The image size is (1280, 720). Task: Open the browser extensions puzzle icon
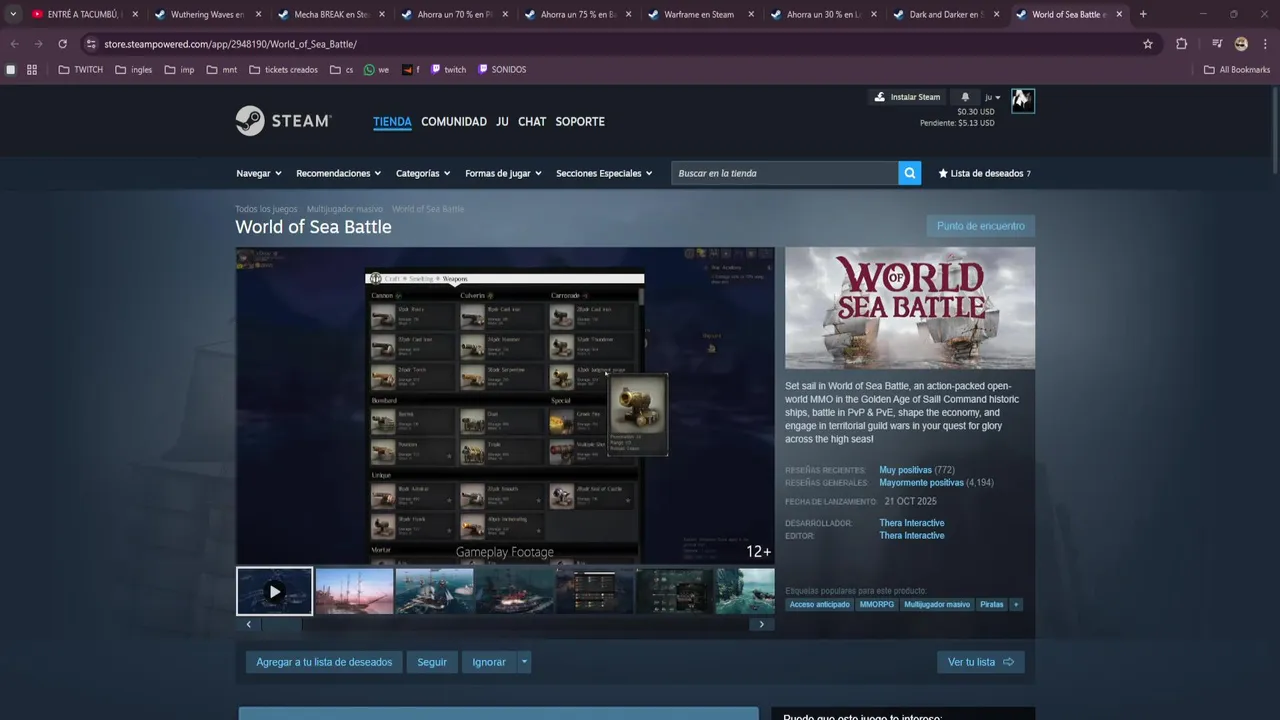(x=1181, y=44)
